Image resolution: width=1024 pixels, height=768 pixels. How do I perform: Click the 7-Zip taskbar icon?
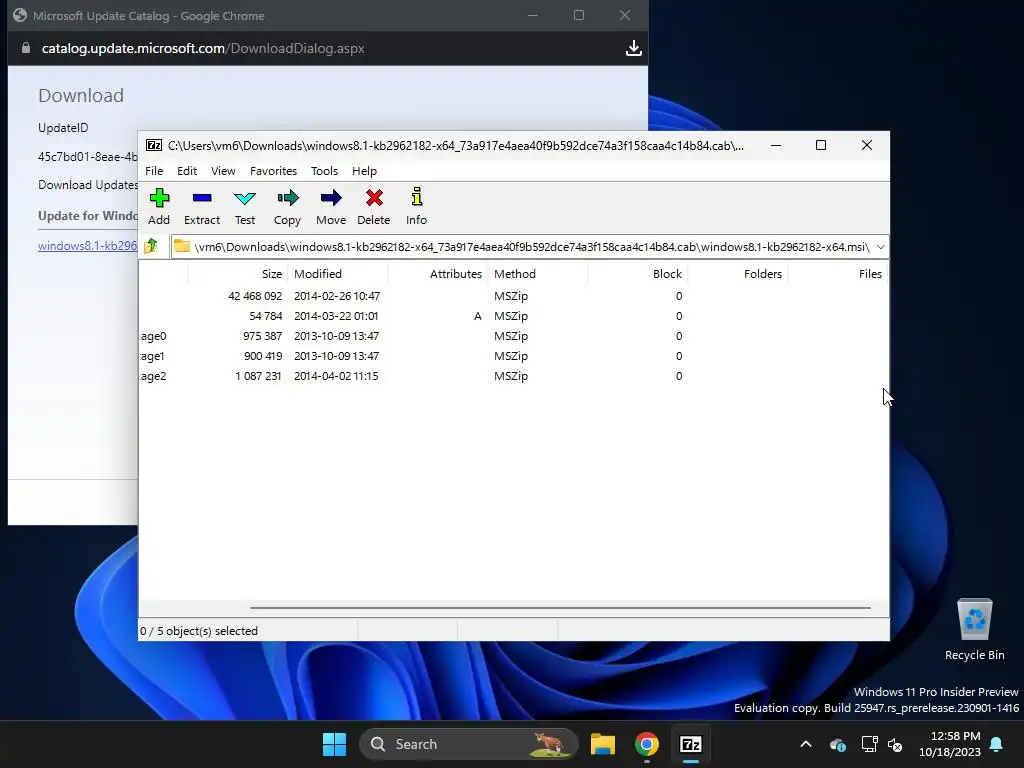coord(690,744)
